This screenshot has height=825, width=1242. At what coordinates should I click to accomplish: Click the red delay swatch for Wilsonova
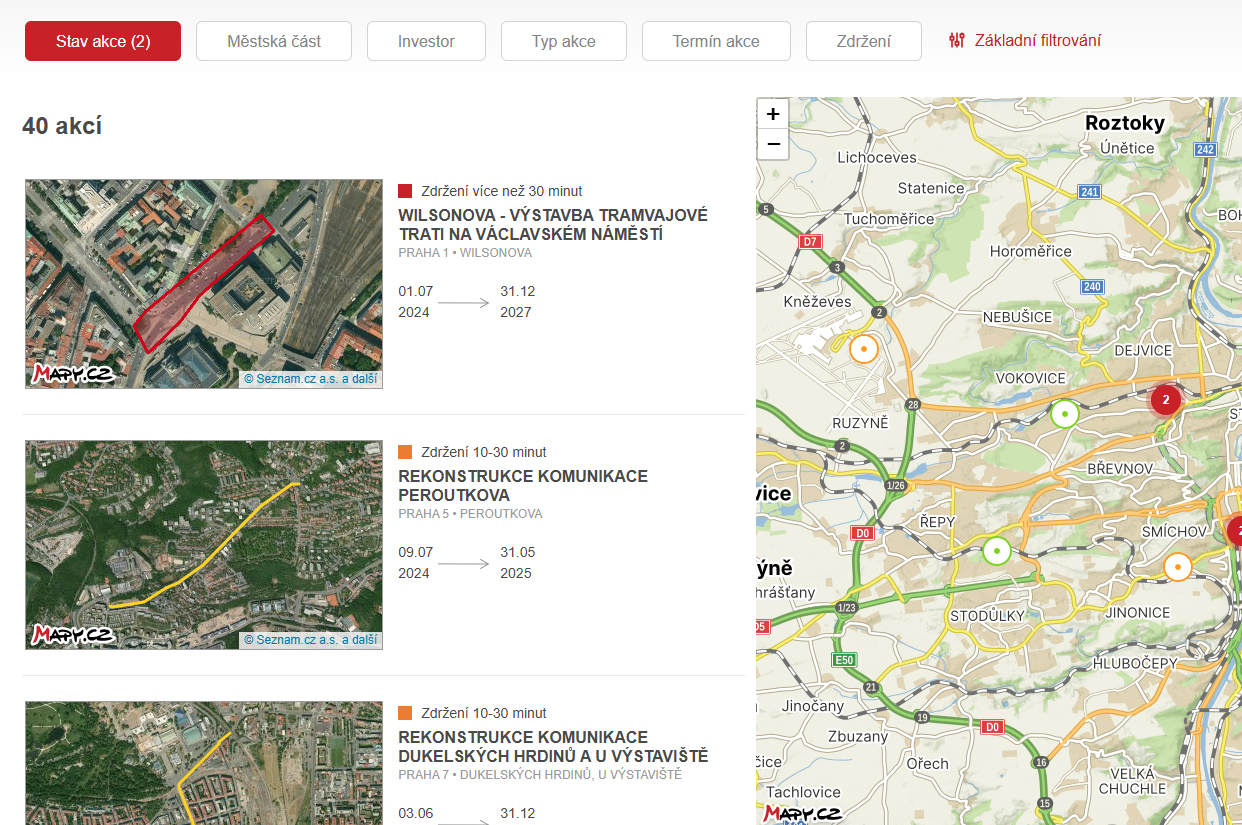[405, 191]
